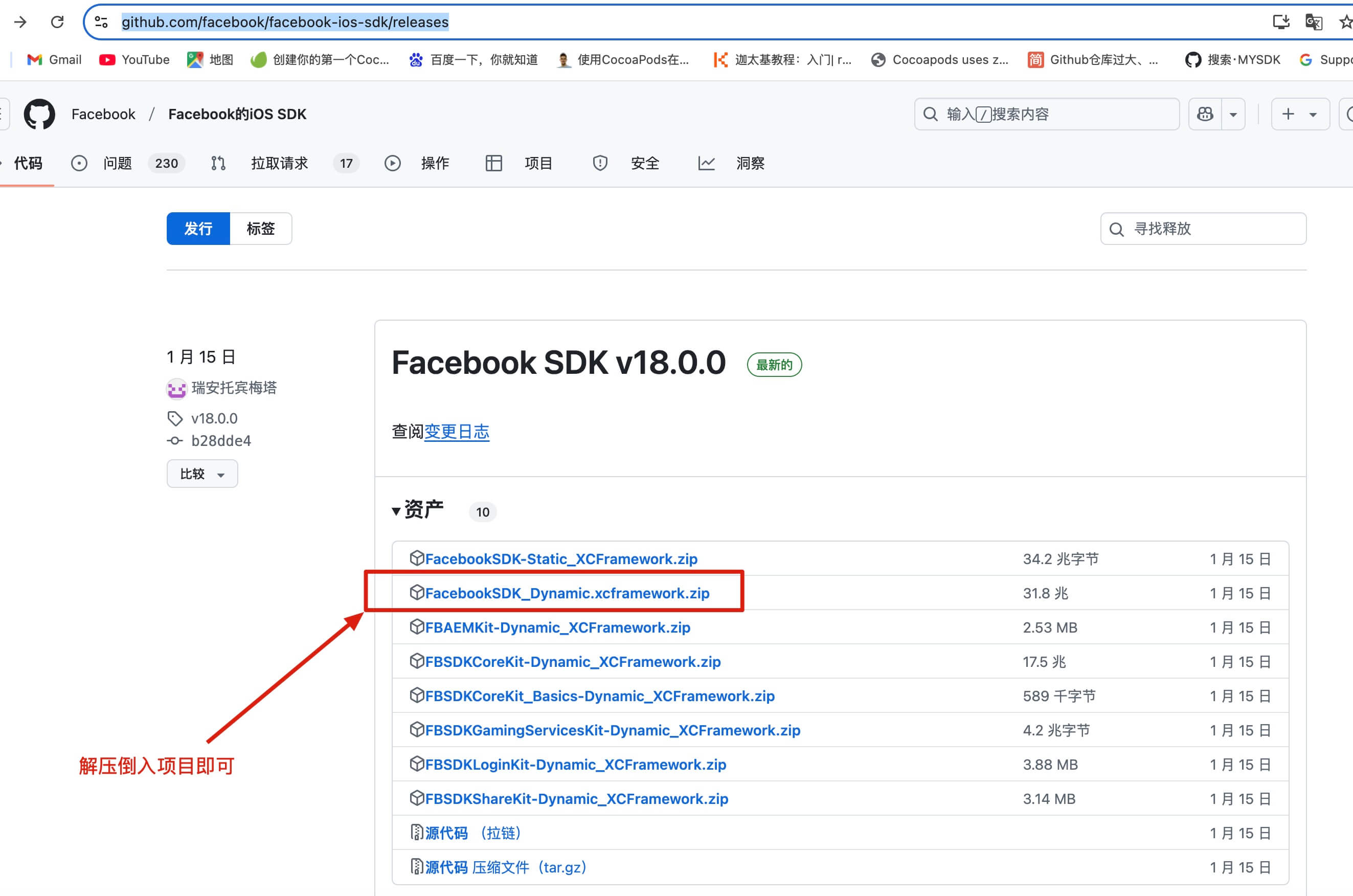1353x896 pixels.
Task: Click the 最新的 latest badge
Action: click(774, 365)
